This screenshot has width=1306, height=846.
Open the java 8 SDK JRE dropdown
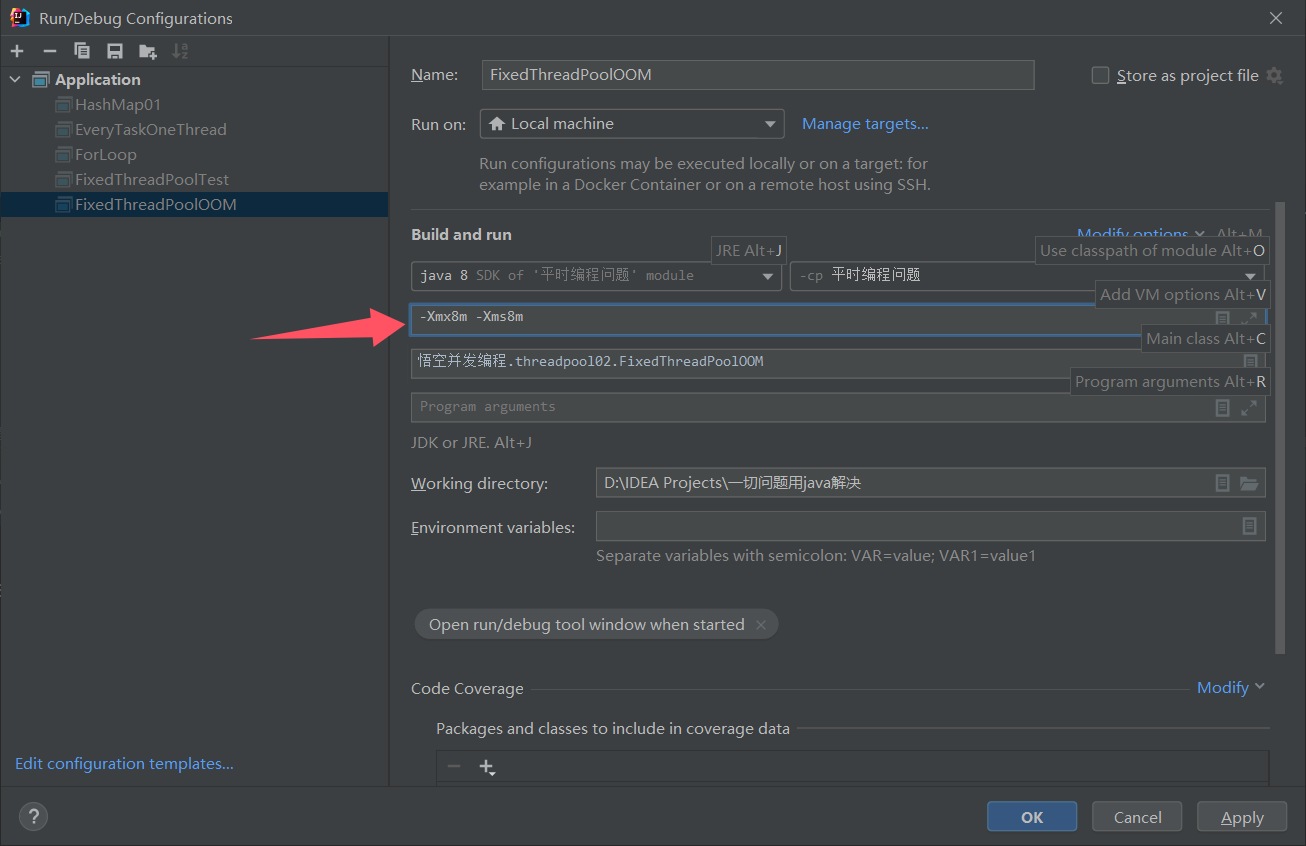coord(770,276)
